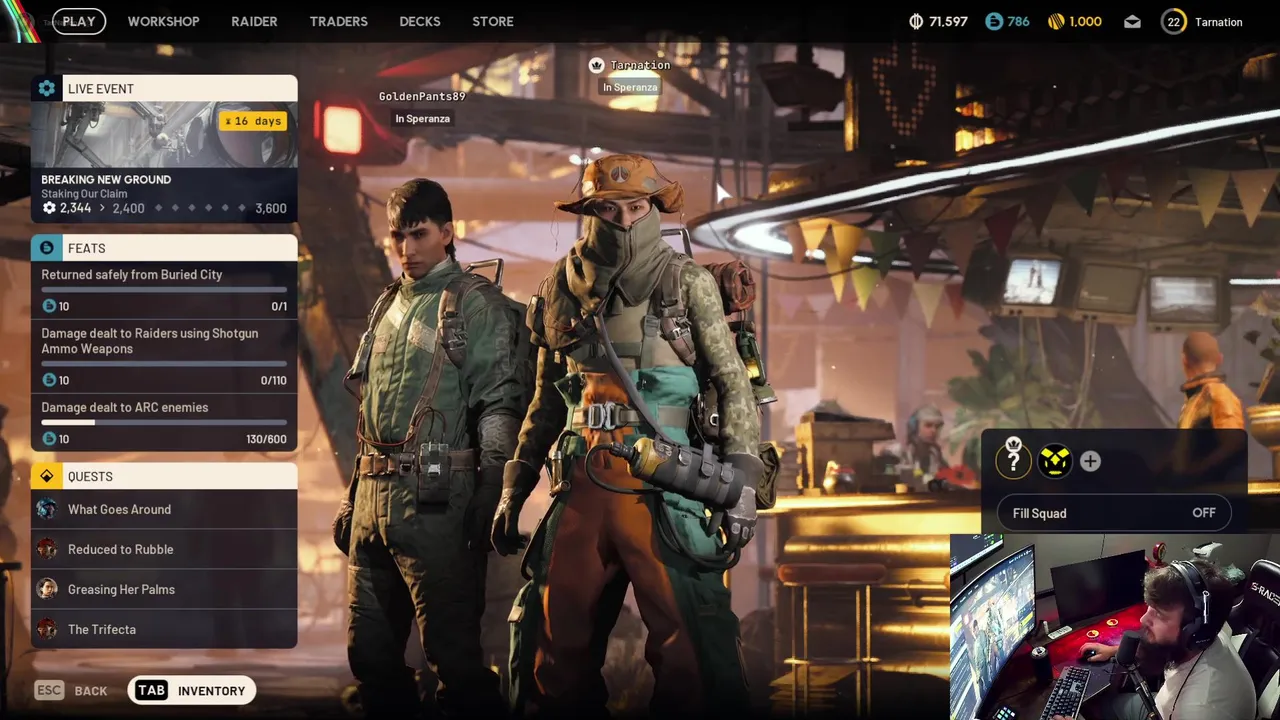Screen dimensions: 1280x720
Task: Open INVENTORY with the TAB button
Action: (x=191, y=690)
